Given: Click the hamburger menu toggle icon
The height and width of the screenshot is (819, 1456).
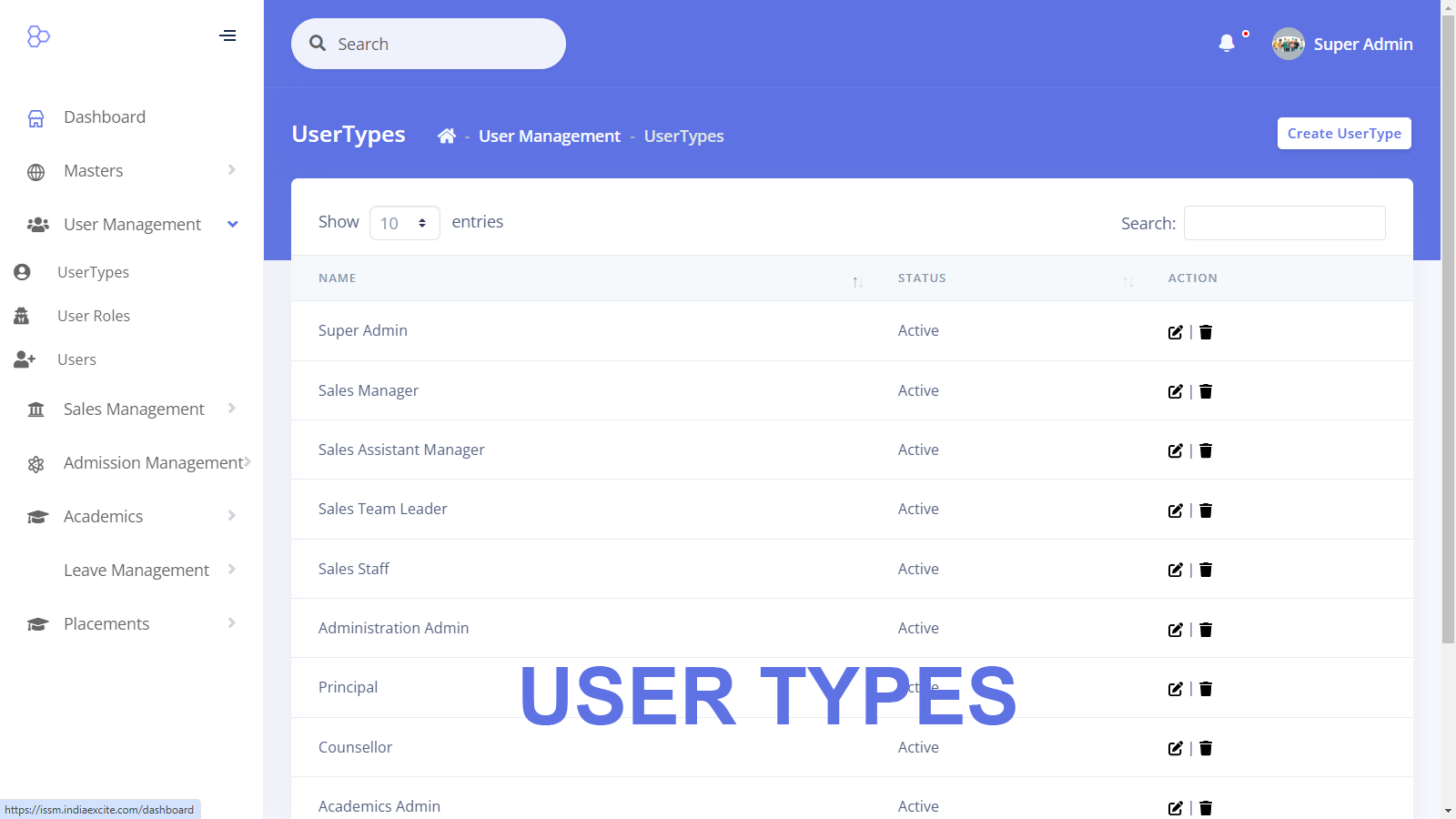Looking at the screenshot, I should coord(227,35).
